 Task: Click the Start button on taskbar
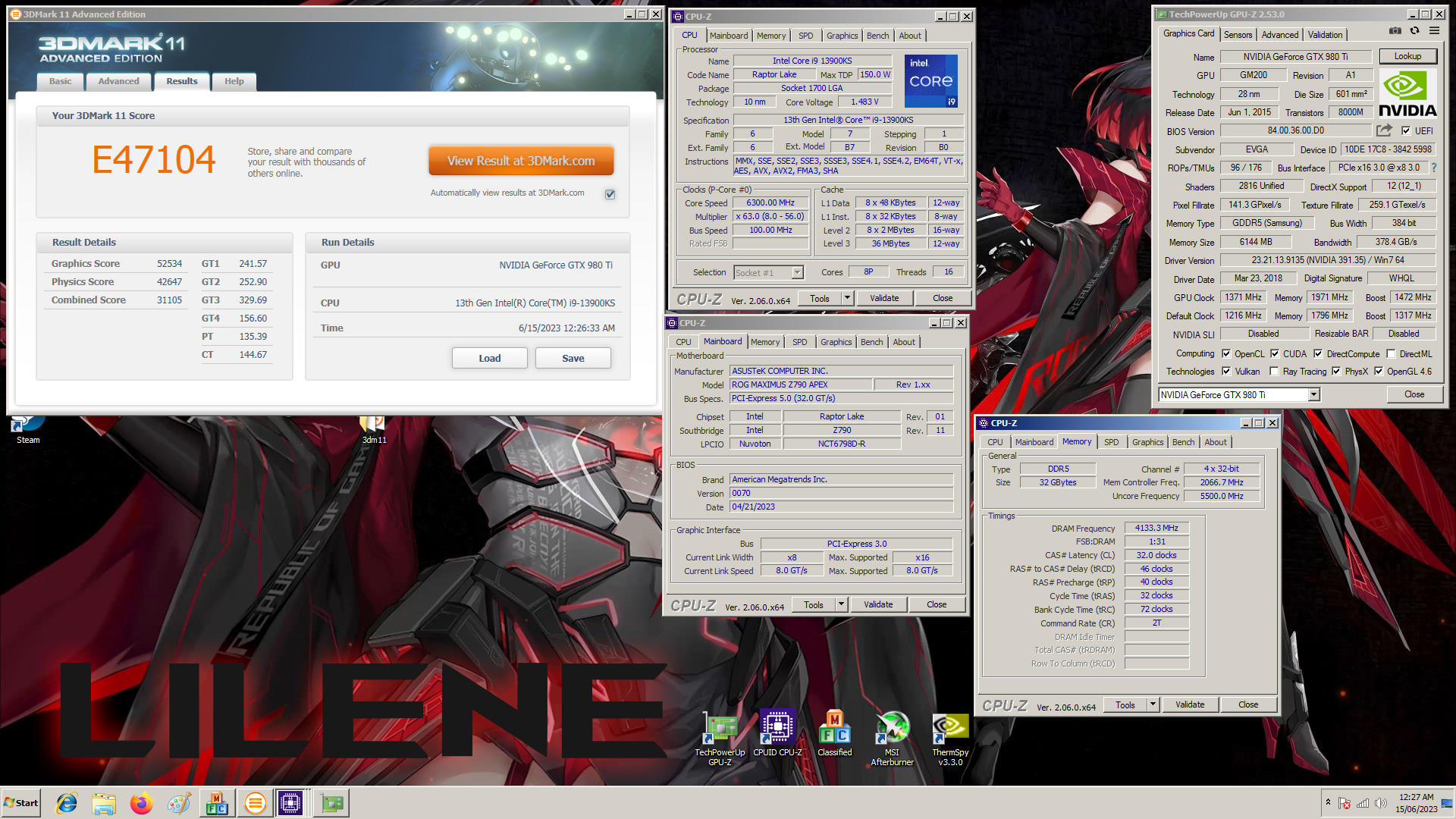pos(21,803)
